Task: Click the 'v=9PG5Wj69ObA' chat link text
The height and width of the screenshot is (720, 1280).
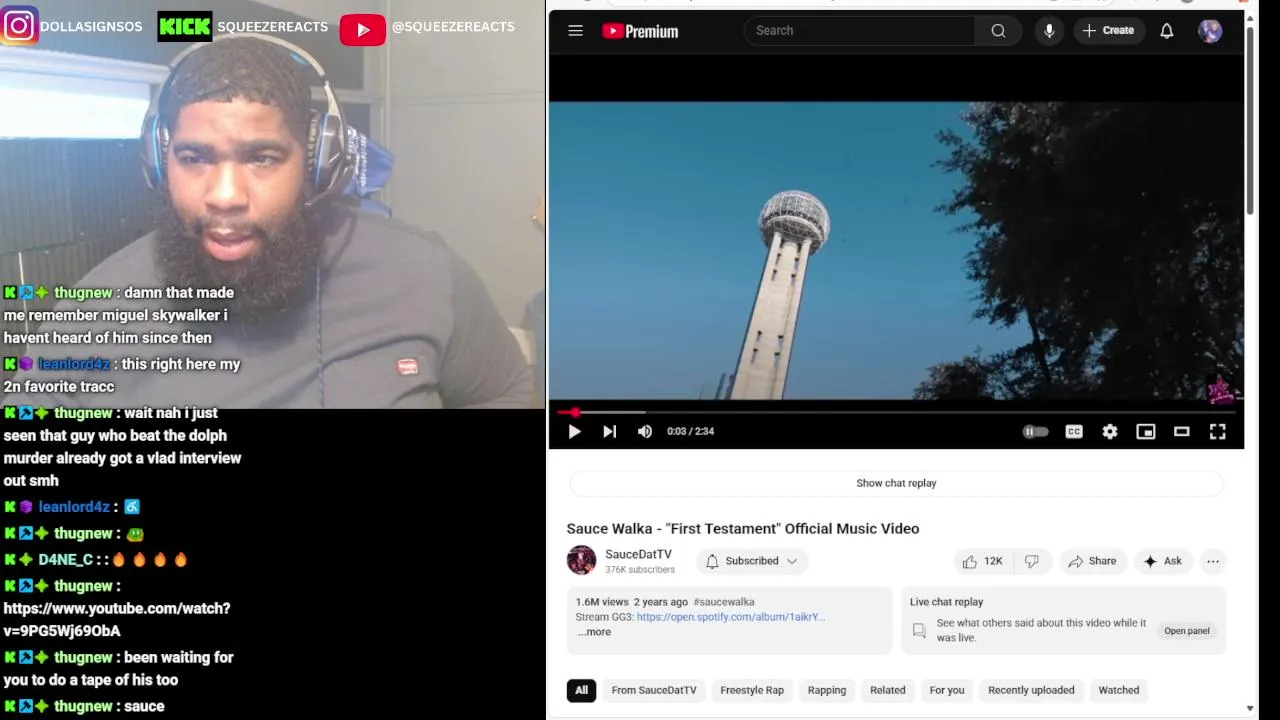Action: pyautogui.click(x=62, y=631)
